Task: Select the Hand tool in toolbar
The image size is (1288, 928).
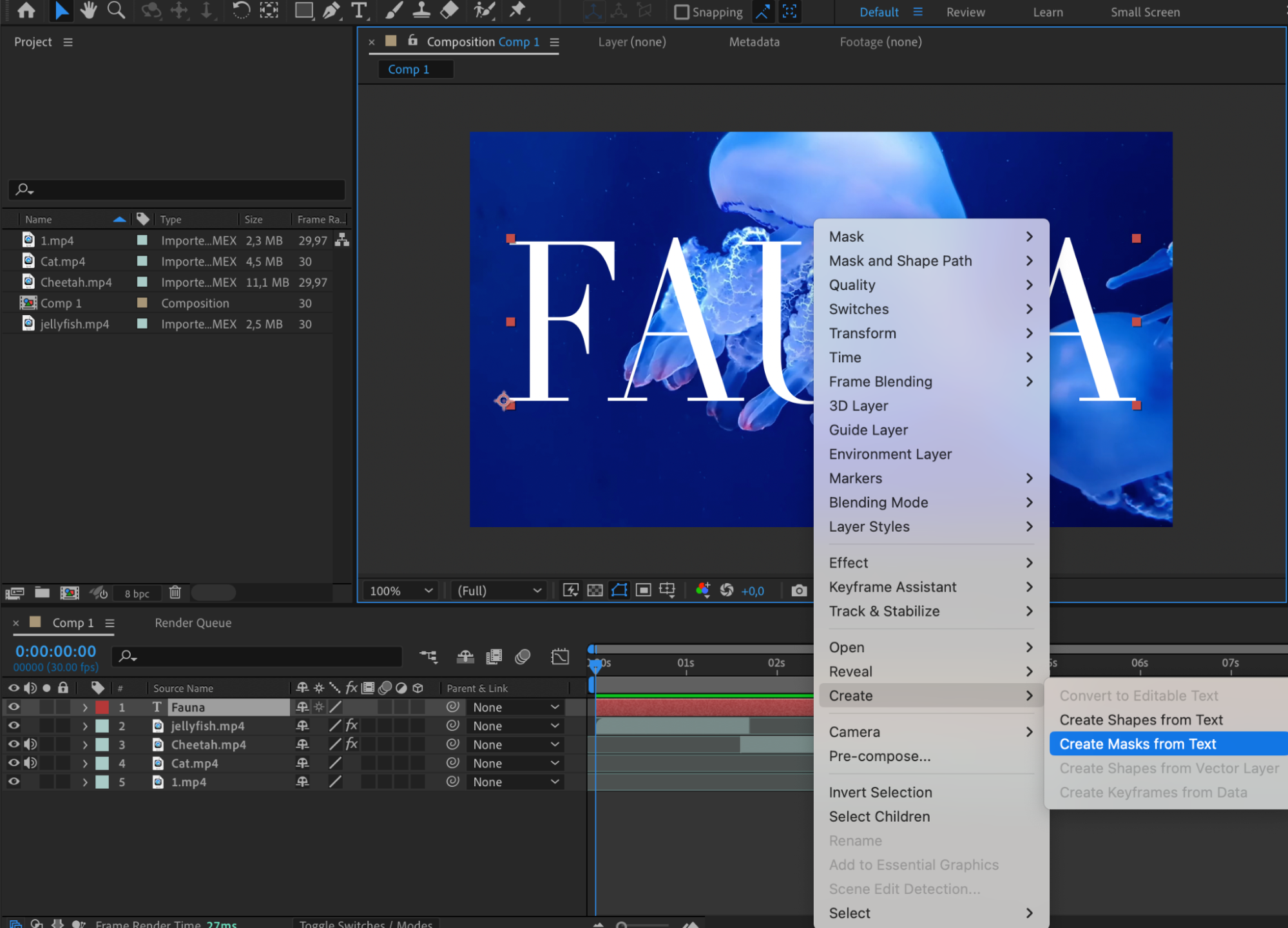Action: (88, 10)
